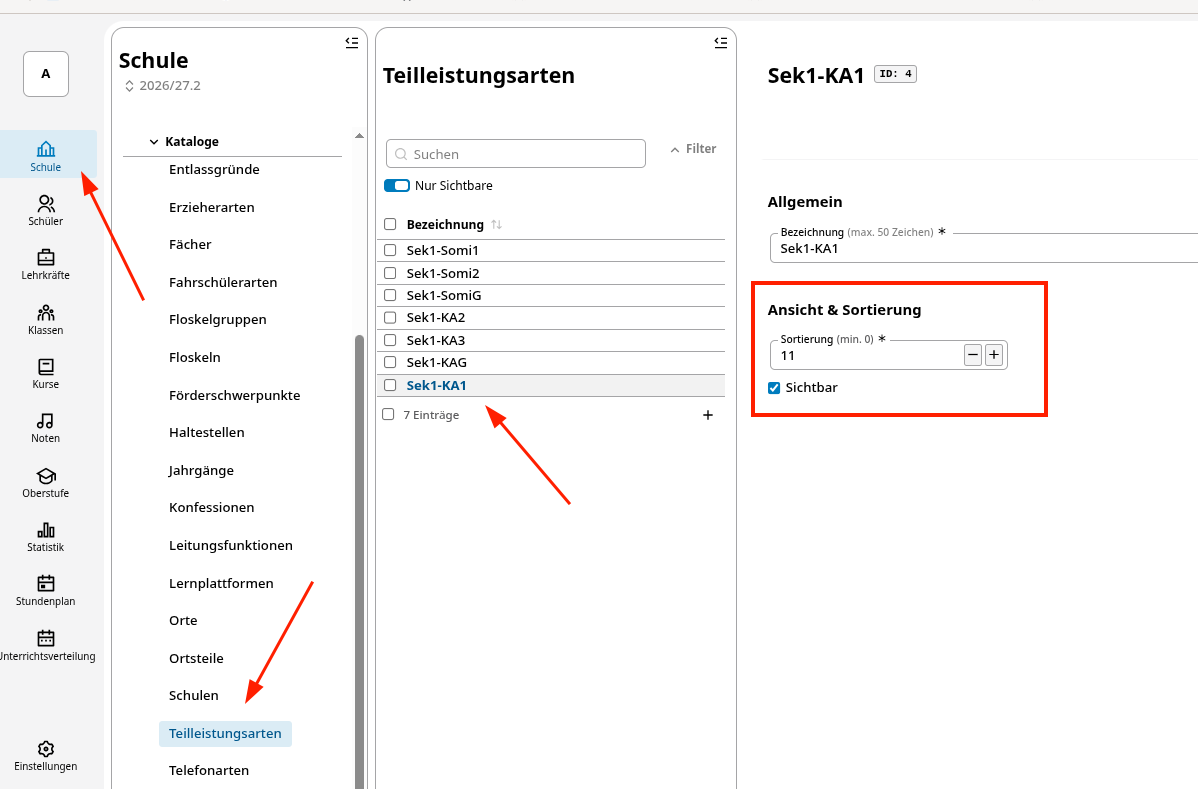The image size is (1198, 789).
Task: Collapse the Kataloge tree section
Action: (x=154, y=141)
